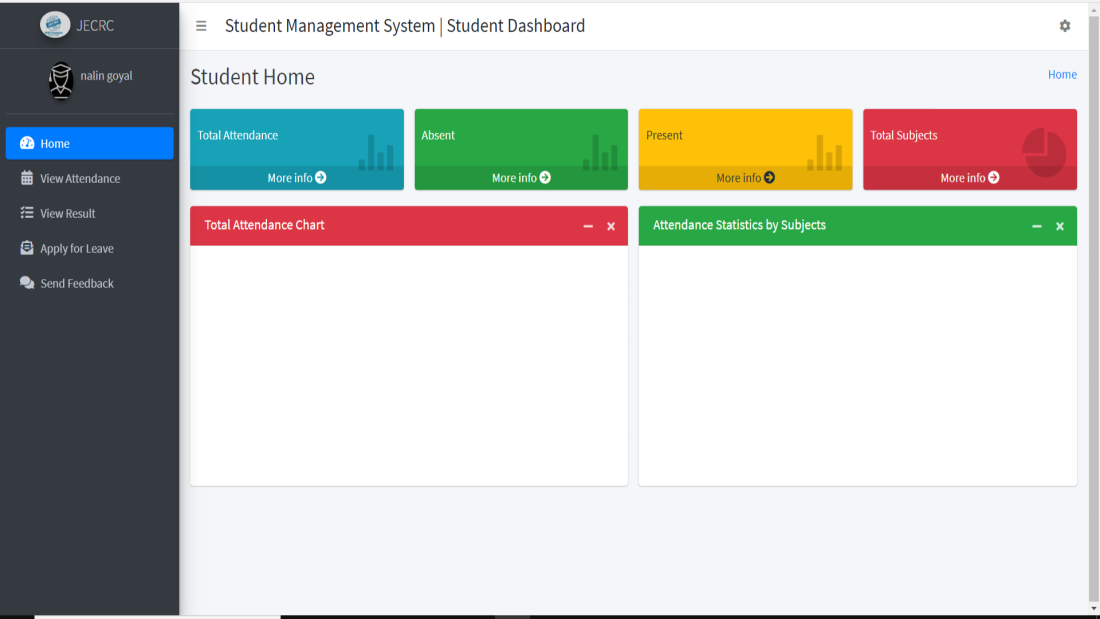Click the page's vertical scrollbar
The width and height of the screenshot is (1100, 619).
point(1093,300)
